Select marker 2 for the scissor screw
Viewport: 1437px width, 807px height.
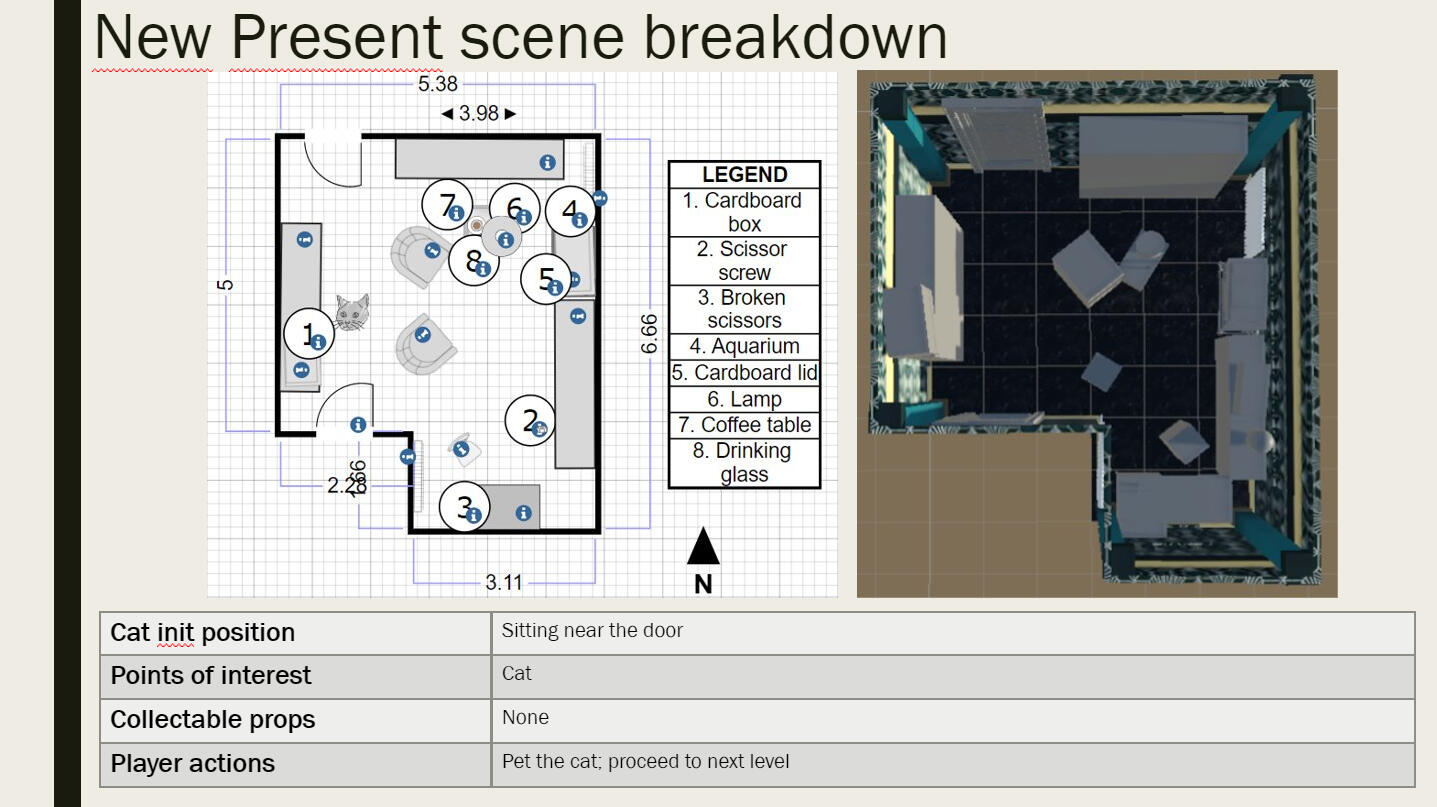[x=530, y=420]
